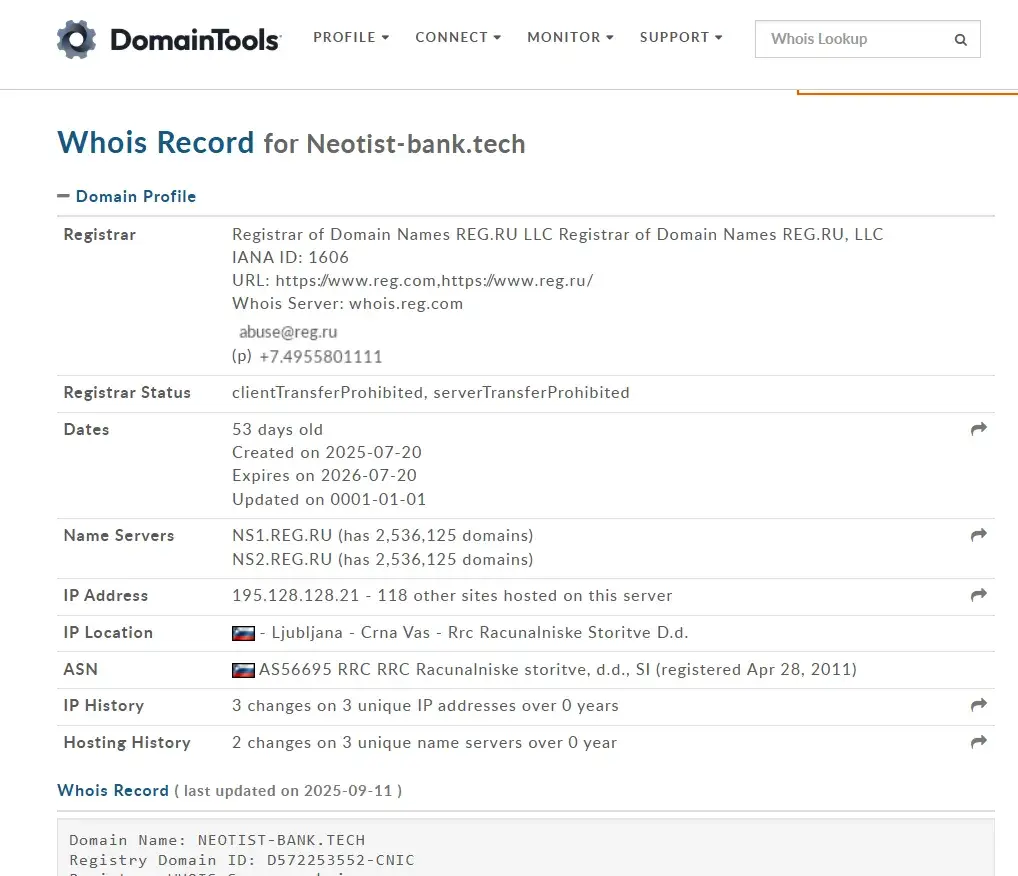Viewport: 1018px width, 876px height.
Task: Click the Whois Record section heading link
Action: point(113,790)
